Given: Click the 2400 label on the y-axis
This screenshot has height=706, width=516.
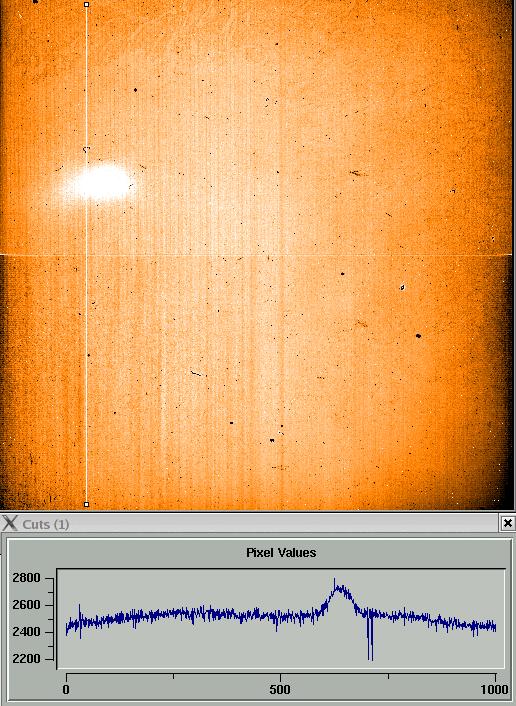Looking at the screenshot, I should (x=27, y=632).
